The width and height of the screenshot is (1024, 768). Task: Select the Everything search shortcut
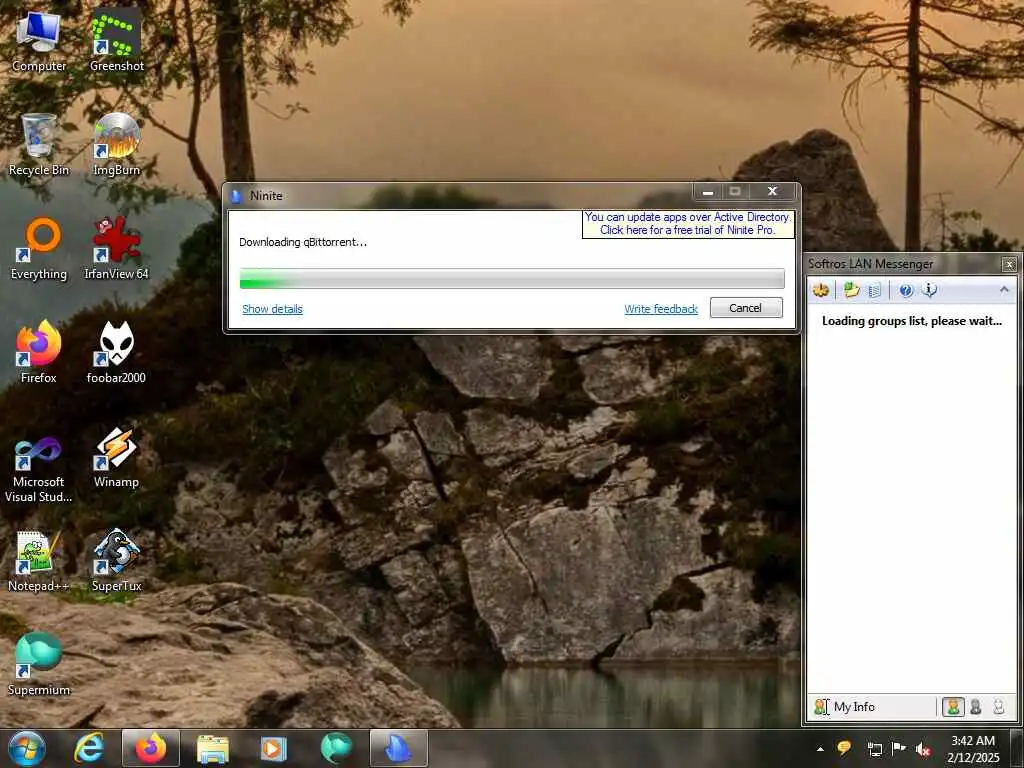coord(39,249)
